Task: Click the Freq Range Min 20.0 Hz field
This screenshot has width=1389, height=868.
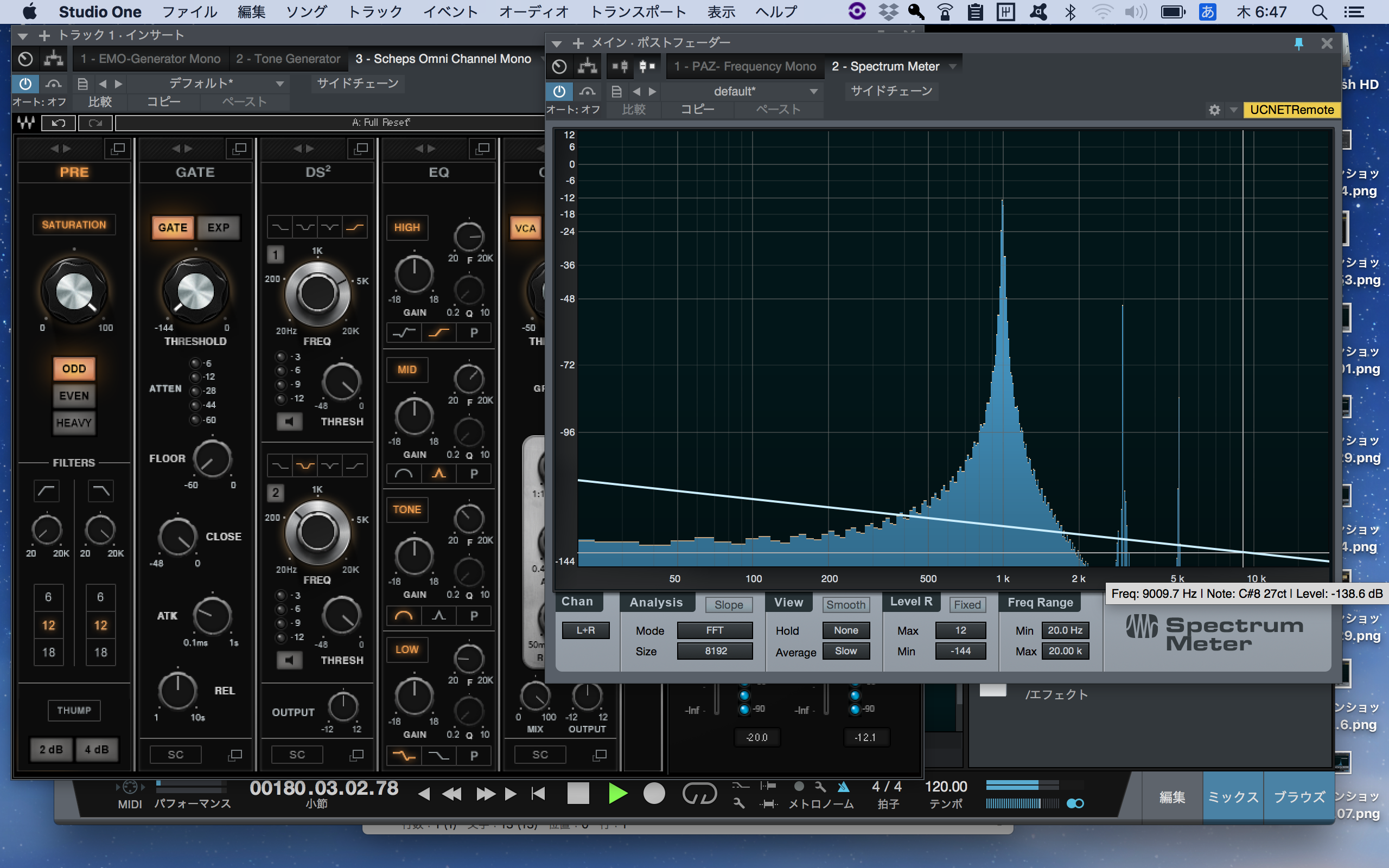Action: tap(1065, 630)
